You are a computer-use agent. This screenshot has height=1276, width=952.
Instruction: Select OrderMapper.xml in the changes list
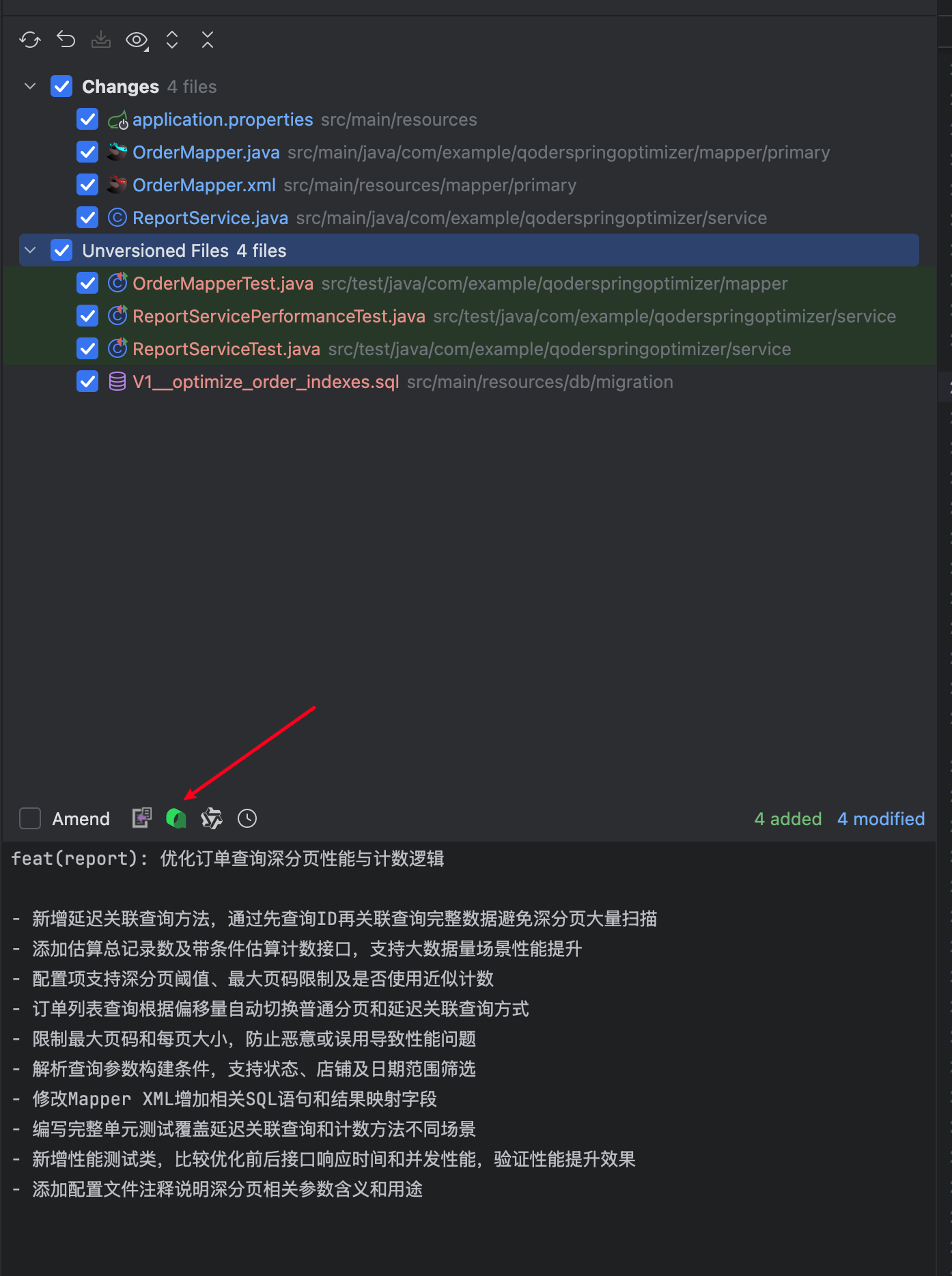pos(204,185)
